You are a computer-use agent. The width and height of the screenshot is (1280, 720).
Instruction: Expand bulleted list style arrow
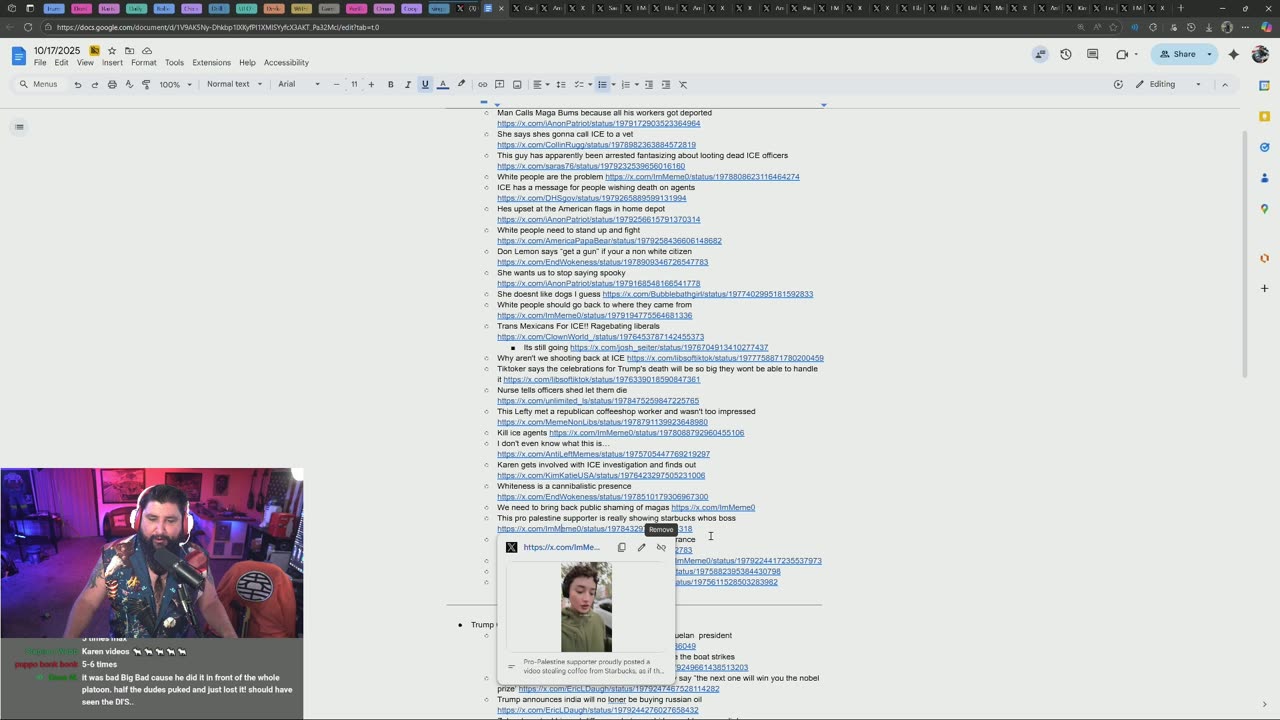(x=613, y=85)
